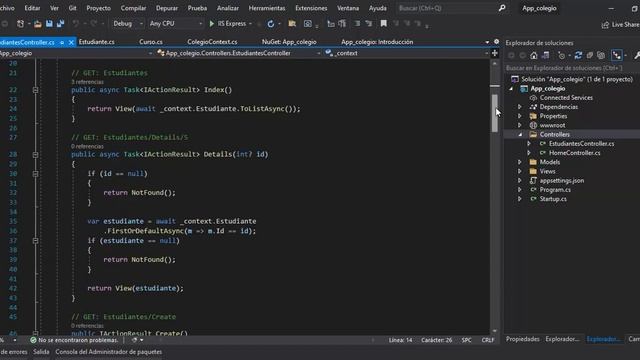Show all files icon in Solution Explorer
Image resolution: width=640 pixels, height=360 pixels.
tap(601, 56)
